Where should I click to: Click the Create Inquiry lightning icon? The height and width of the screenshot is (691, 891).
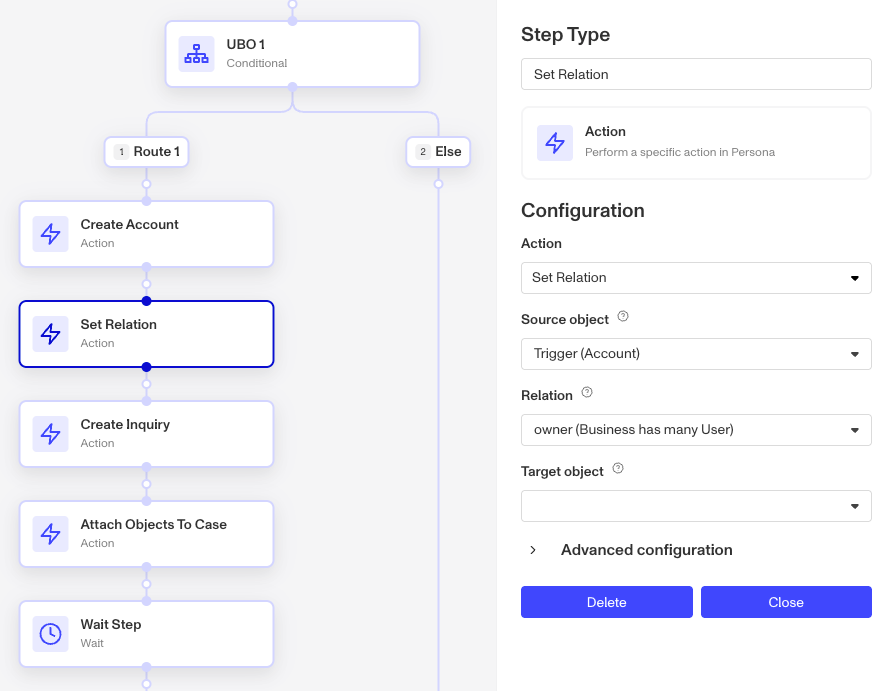pos(51,434)
